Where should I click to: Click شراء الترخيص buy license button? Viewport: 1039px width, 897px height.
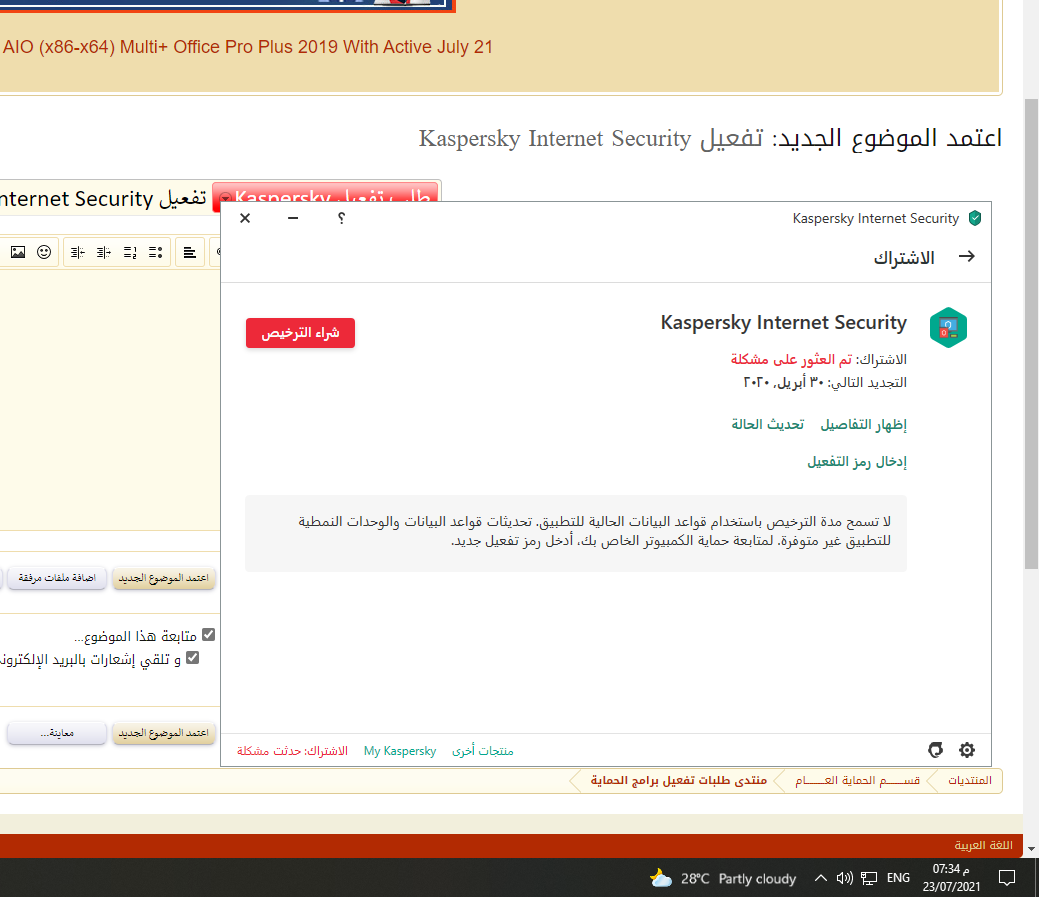pos(300,333)
